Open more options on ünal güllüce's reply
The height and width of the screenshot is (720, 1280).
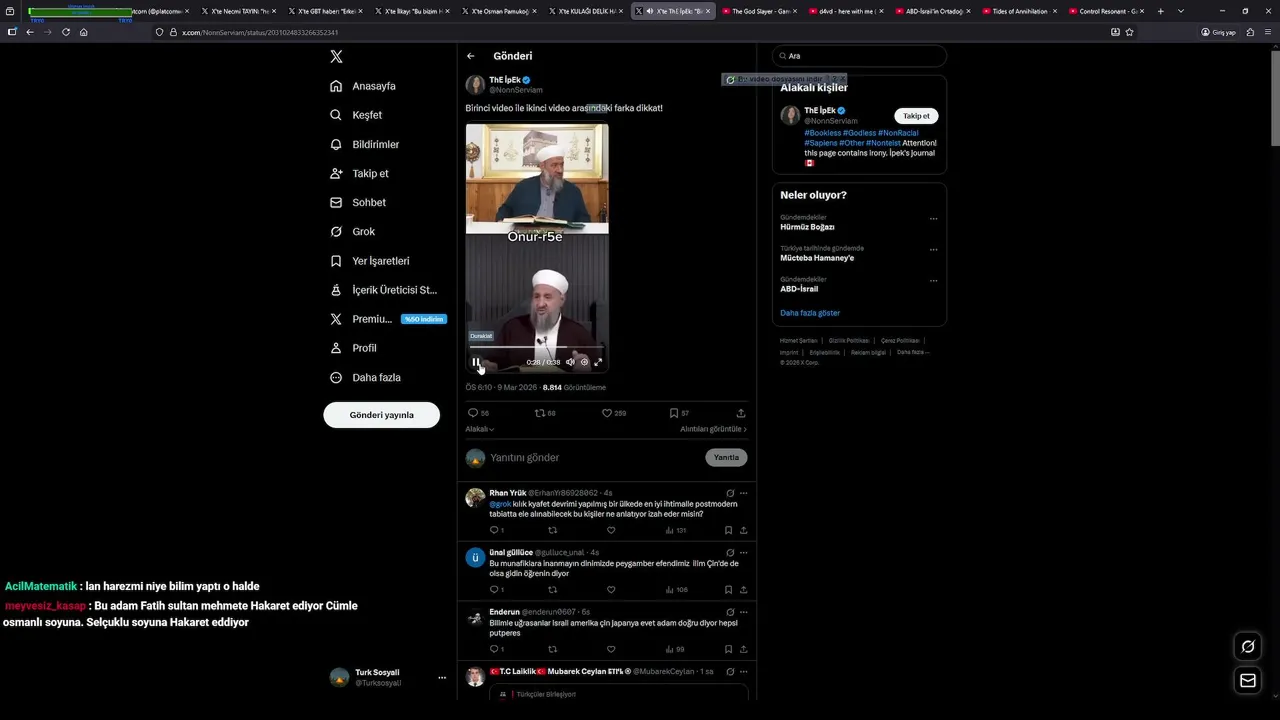(743, 552)
